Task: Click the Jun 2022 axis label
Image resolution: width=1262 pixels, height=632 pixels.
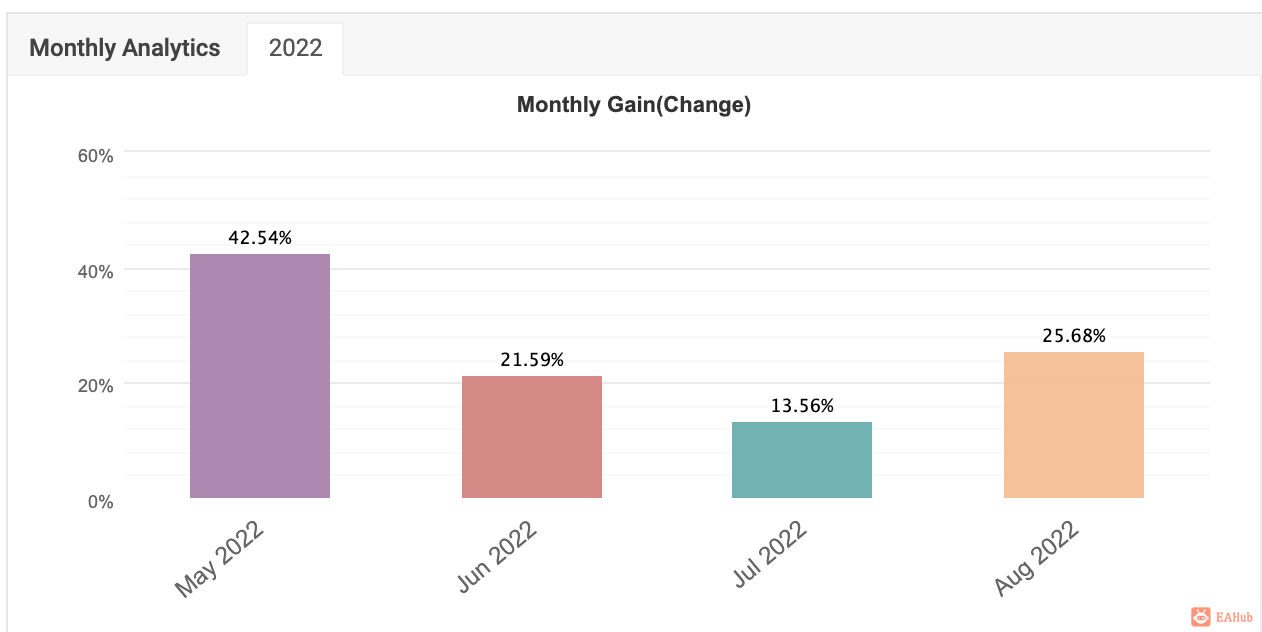Action: coord(497,557)
